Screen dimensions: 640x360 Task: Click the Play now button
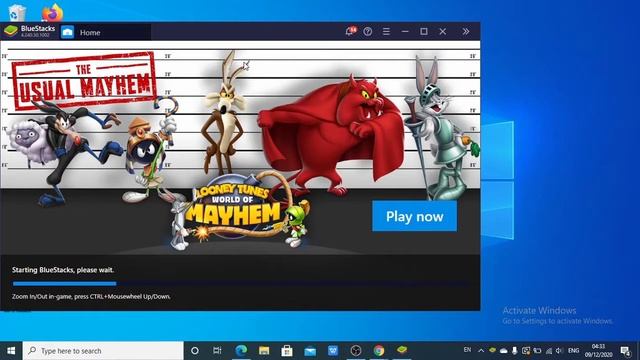coord(414,216)
